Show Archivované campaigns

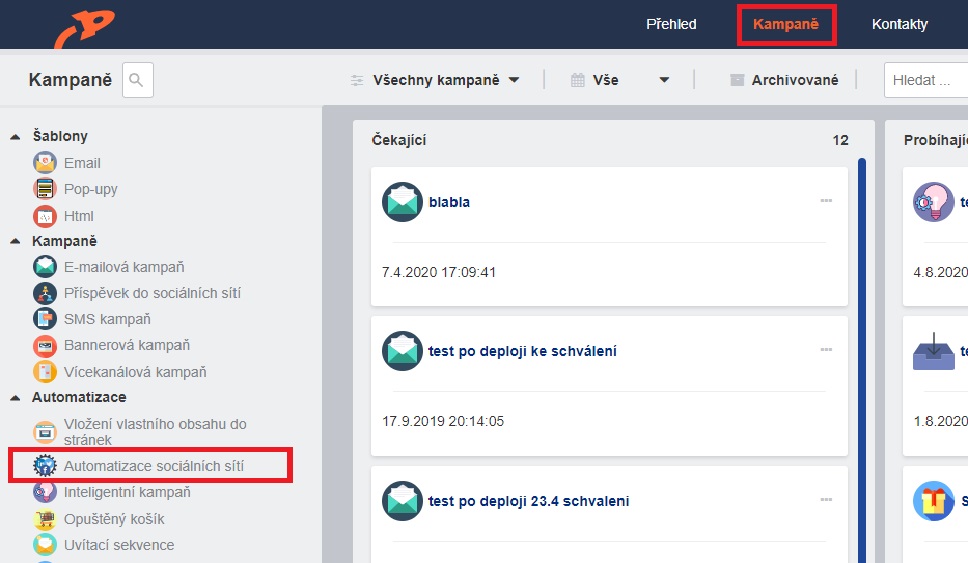(x=784, y=80)
